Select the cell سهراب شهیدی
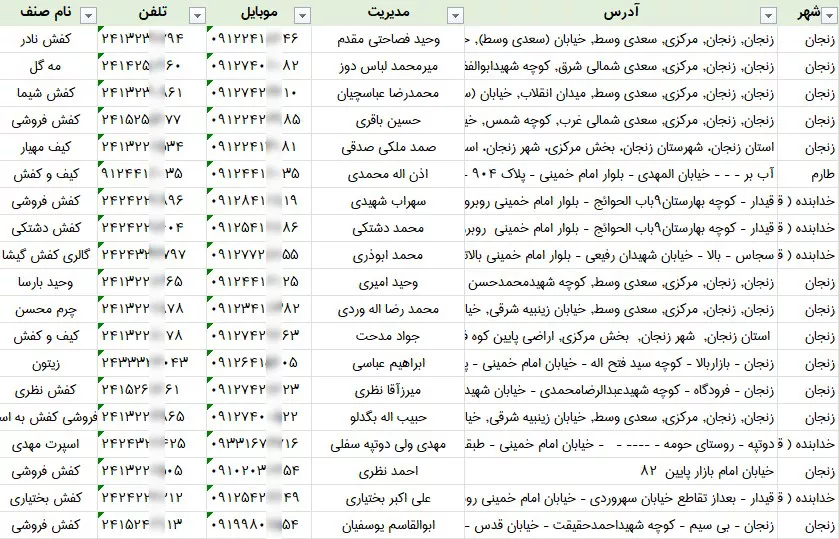 coord(388,201)
